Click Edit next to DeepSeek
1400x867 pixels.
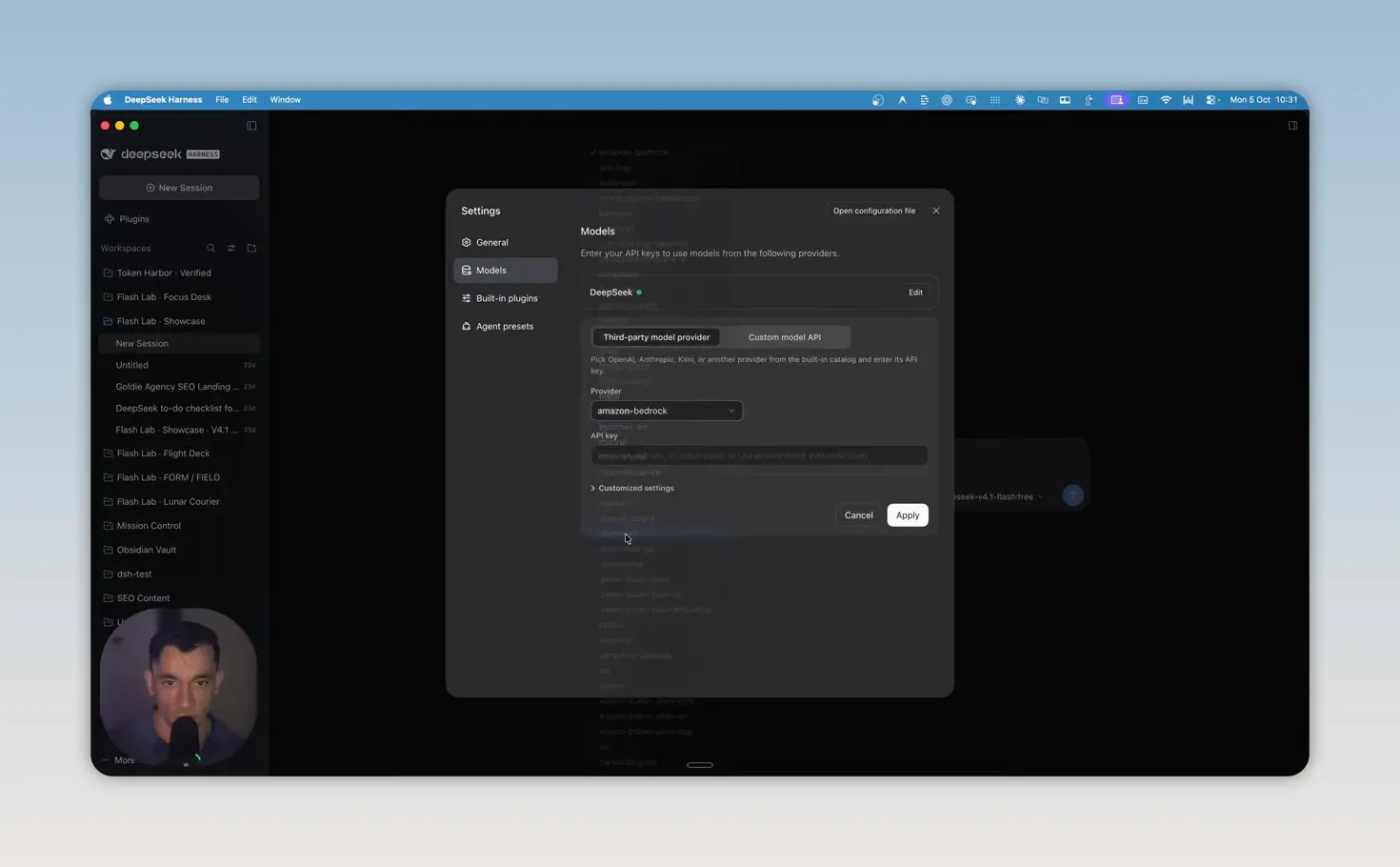pyautogui.click(x=915, y=292)
